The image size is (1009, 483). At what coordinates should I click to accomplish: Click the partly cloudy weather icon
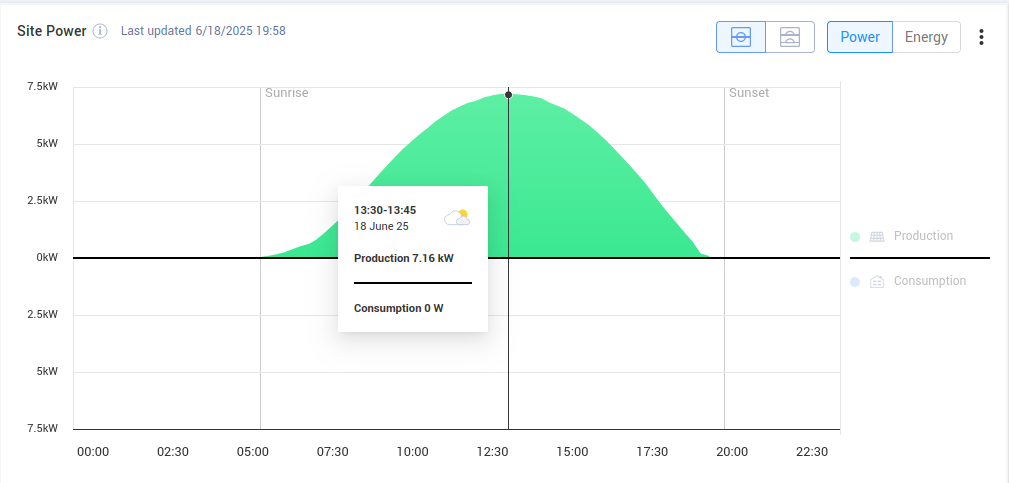(x=457, y=217)
